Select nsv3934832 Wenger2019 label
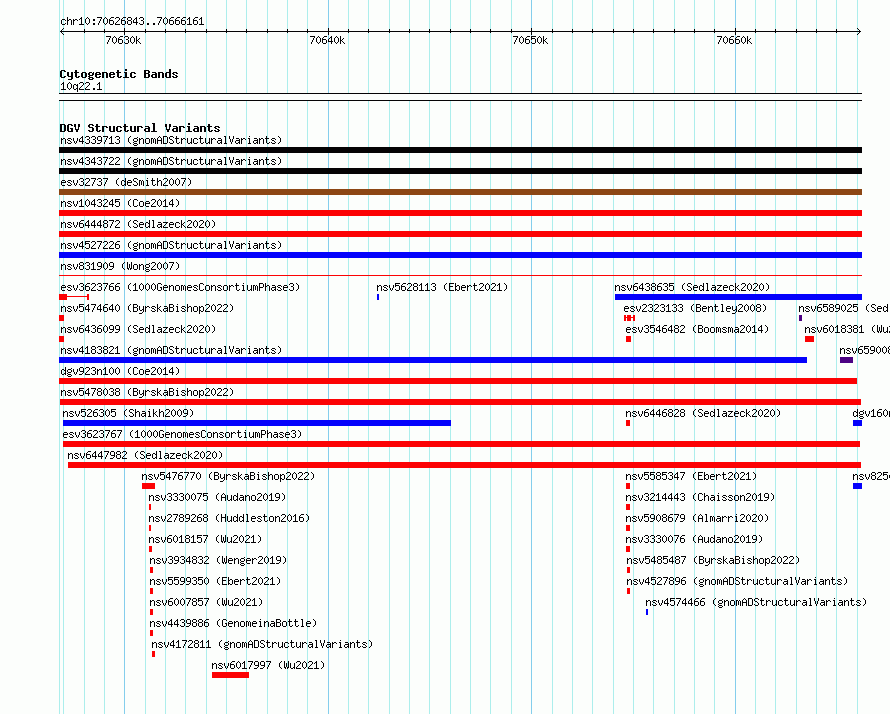Viewport: 890px width, 714px height. (x=219, y=560)
